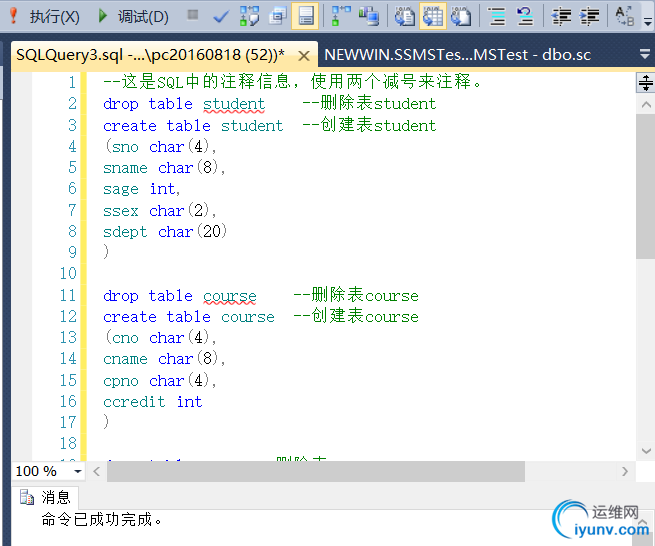Select Results to Grid output mode
Screen dimensions: 655x546
click(x=433, y=16)
